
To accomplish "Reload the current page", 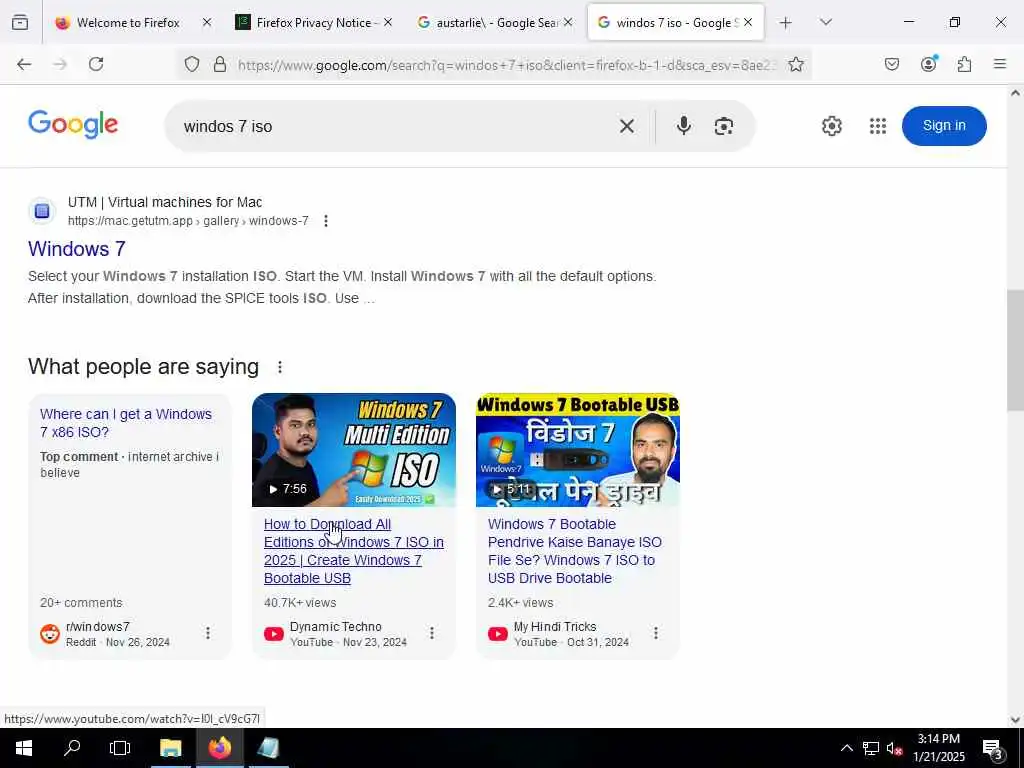I will point(96,64).
